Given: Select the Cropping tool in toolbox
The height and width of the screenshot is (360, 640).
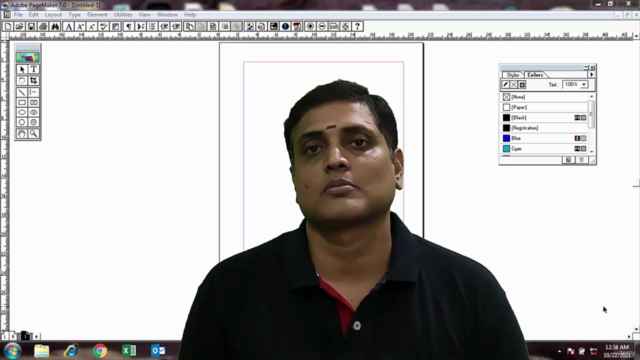Looking at the screenshot, I should [34, 80].
